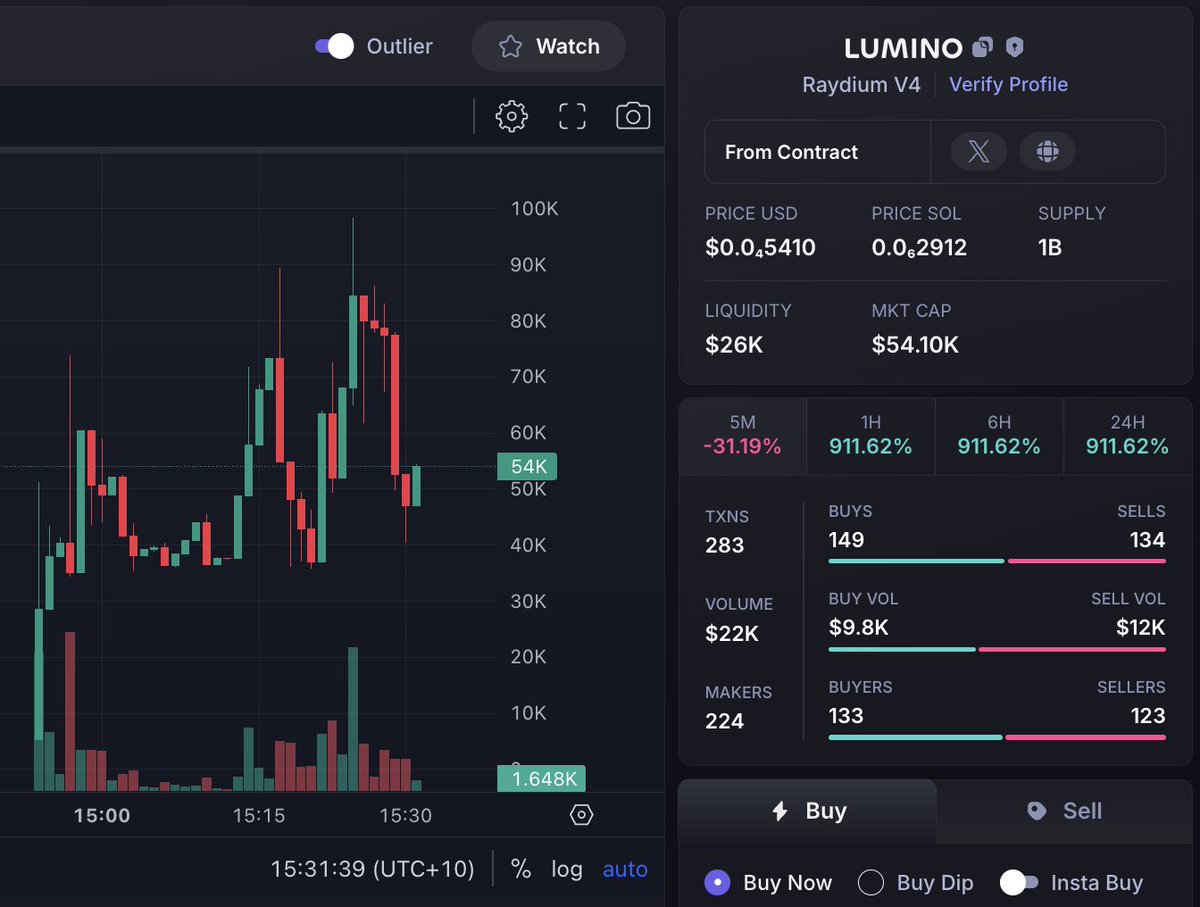Viewport: 1200px width, 907px height.
Task: Click the PRICE USD value $0.0₄5410
Action: pyautogui.click(x=760, y=247)
